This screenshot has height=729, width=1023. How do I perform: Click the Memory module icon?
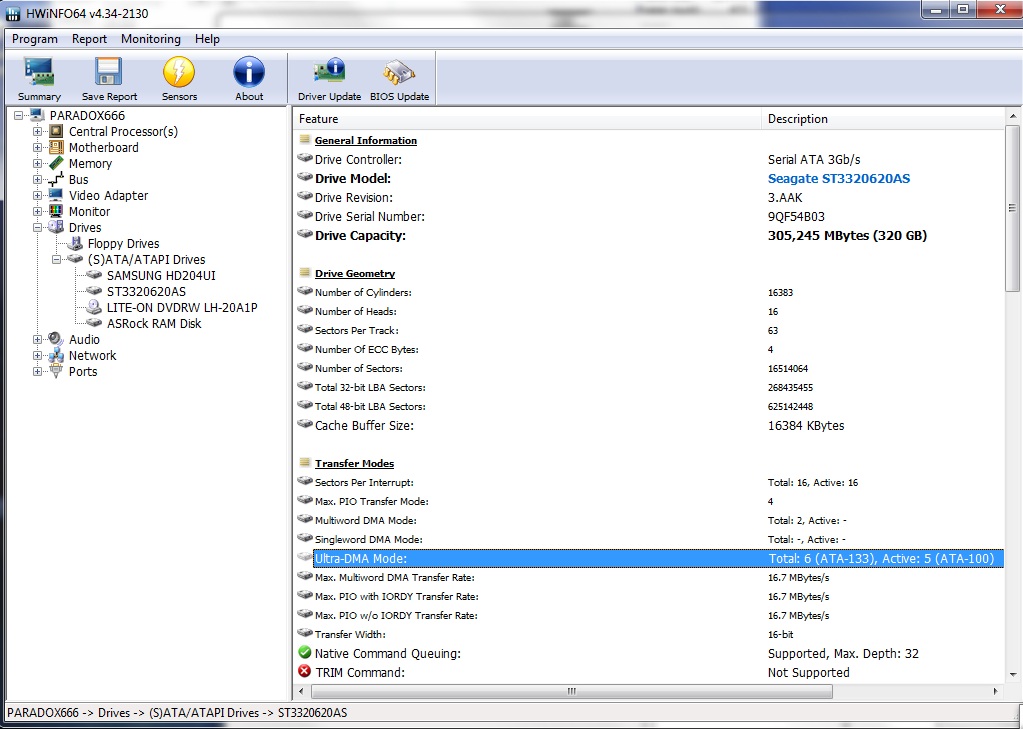[x=57, y=163]
